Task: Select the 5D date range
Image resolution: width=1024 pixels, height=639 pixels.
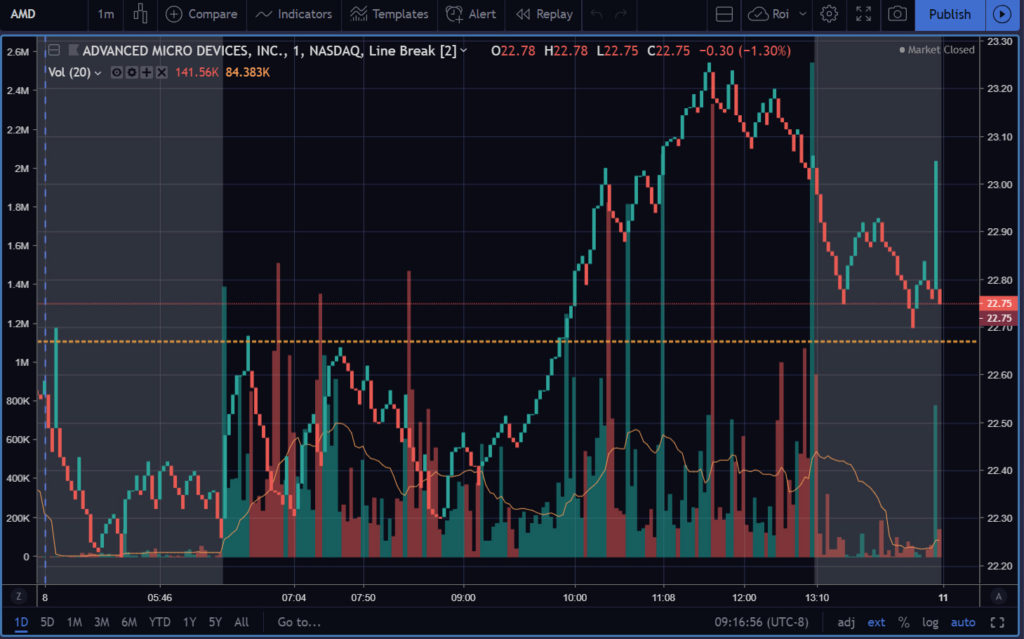Action: coord(47,622)
